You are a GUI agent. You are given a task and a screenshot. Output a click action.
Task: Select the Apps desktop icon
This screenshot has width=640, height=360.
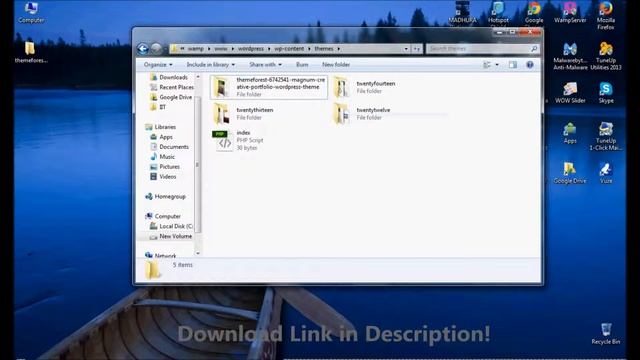click(x=570, y=133)
